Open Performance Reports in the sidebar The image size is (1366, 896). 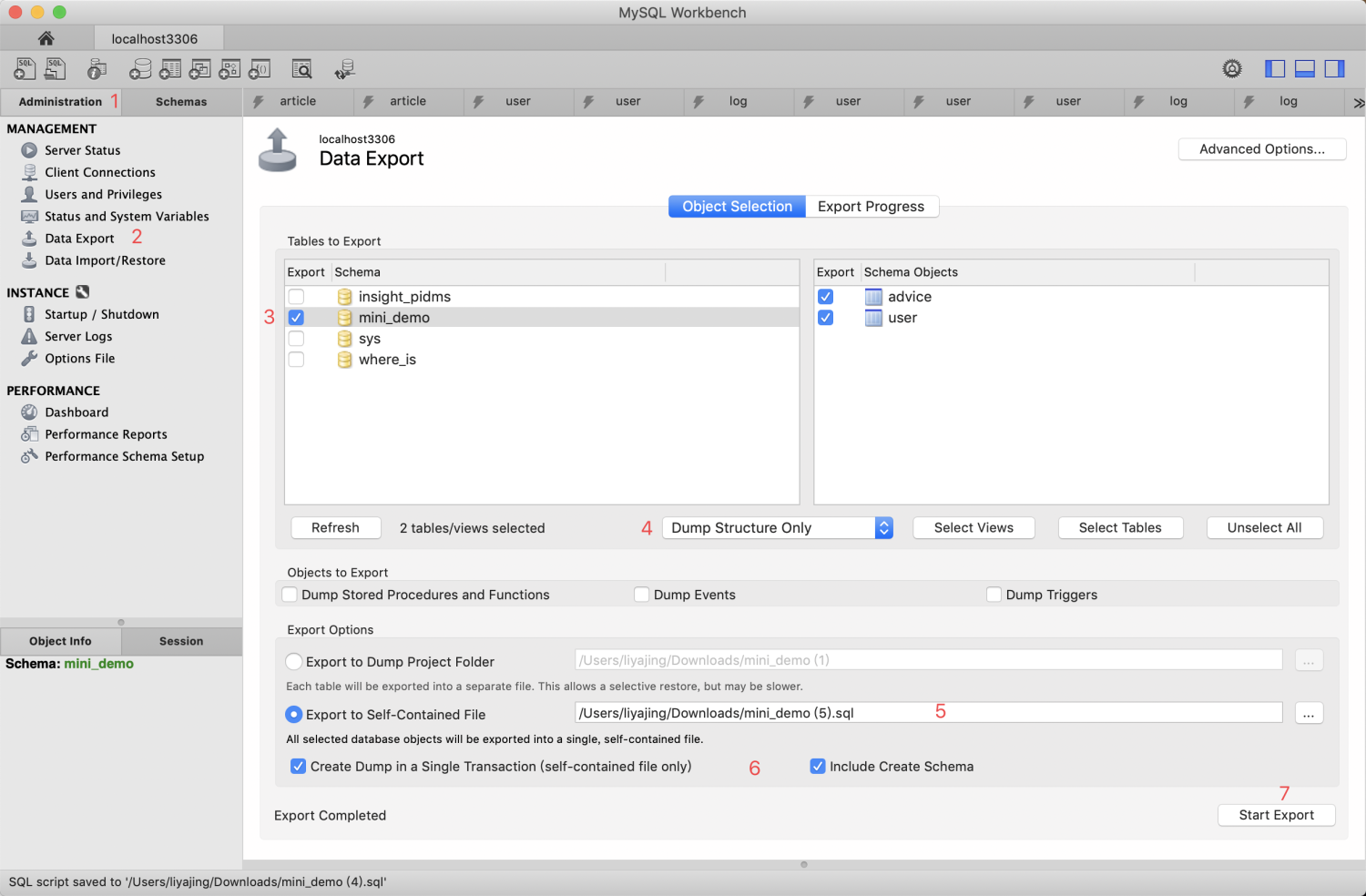pyautogui.click(x=106, y=434)
